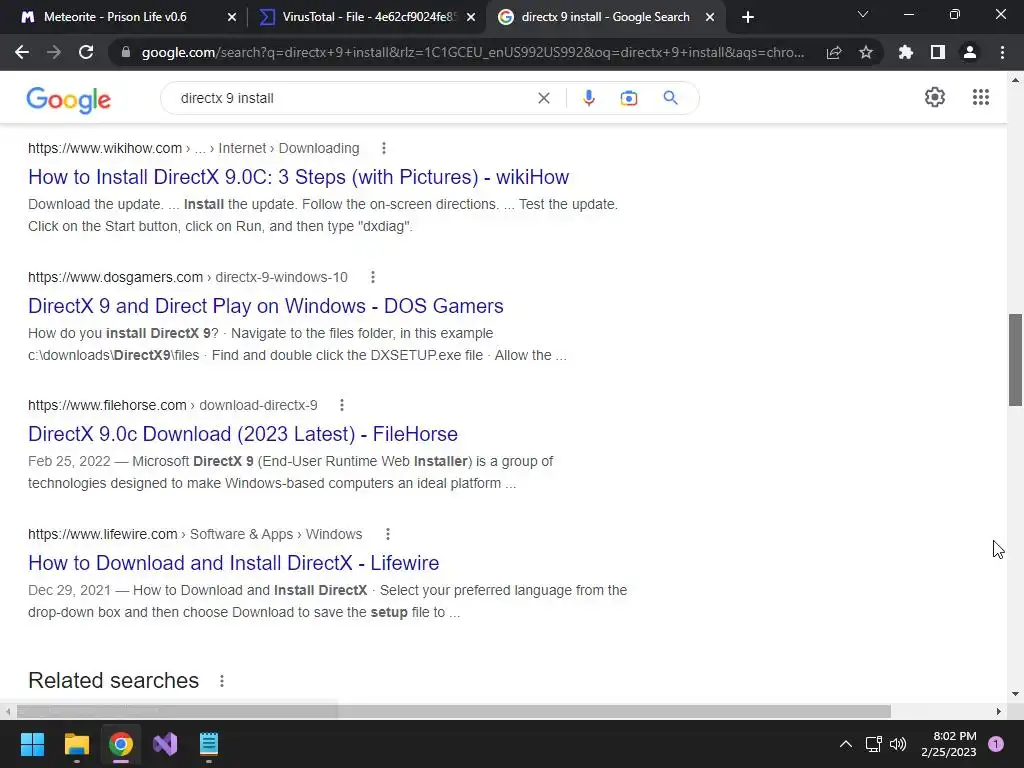Open the Windows Start menu

[x=32, y=744]
